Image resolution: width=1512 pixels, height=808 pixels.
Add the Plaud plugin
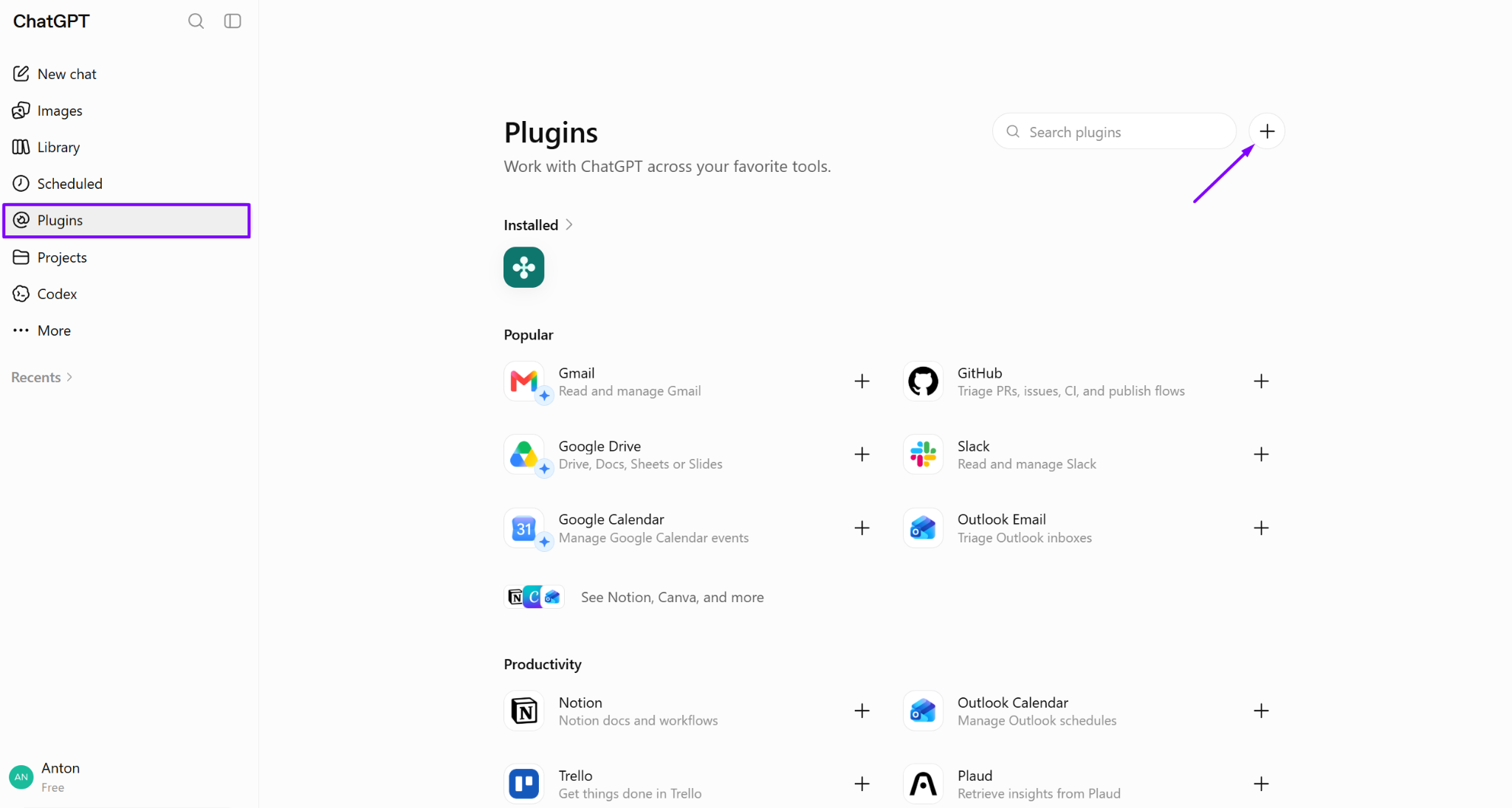click(x=1261, y=784)
